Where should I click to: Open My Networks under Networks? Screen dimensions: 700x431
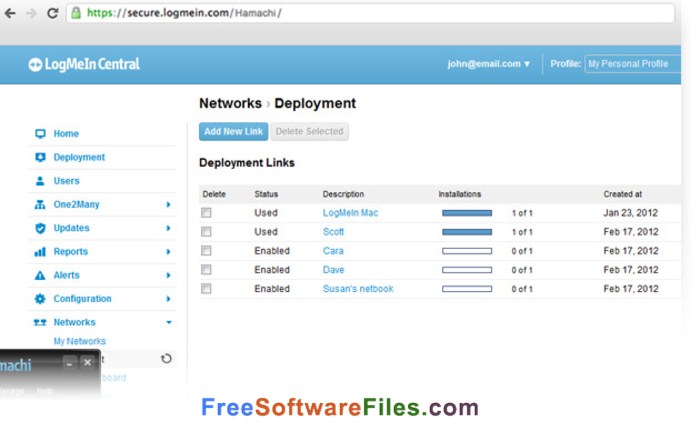tap(79, 341)
